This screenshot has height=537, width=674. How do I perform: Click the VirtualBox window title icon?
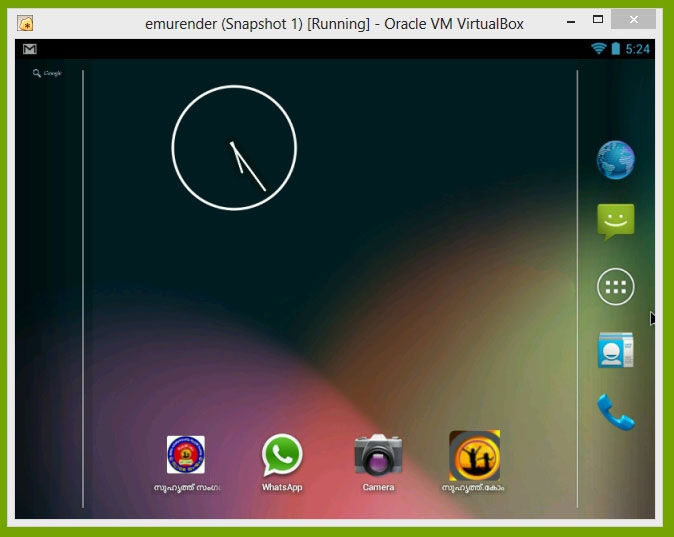(x=25, y=23)
